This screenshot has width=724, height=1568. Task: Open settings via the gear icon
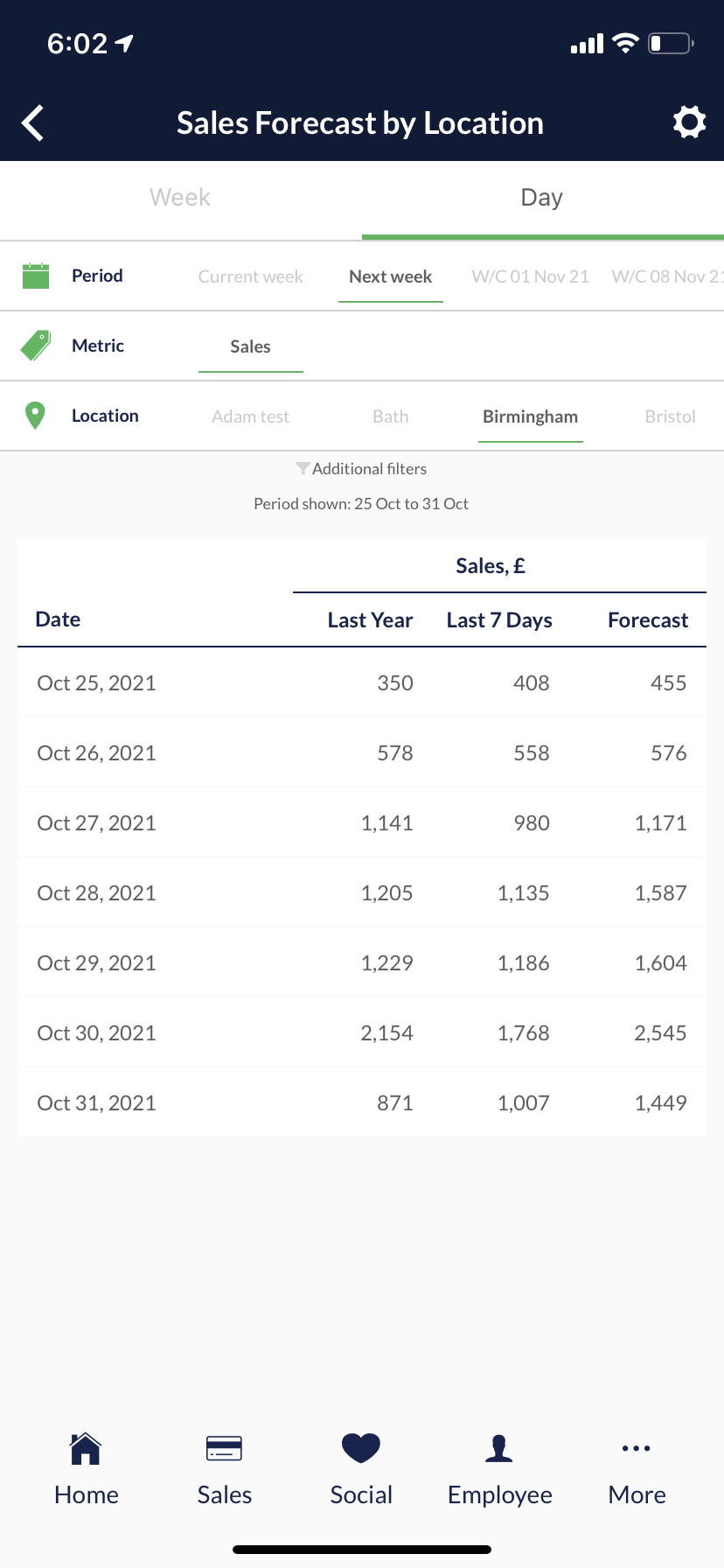pos(689,122)
